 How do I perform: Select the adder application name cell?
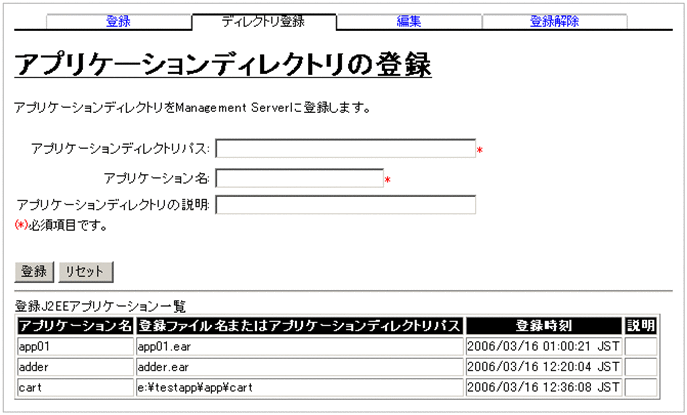(x=75, y=367)
